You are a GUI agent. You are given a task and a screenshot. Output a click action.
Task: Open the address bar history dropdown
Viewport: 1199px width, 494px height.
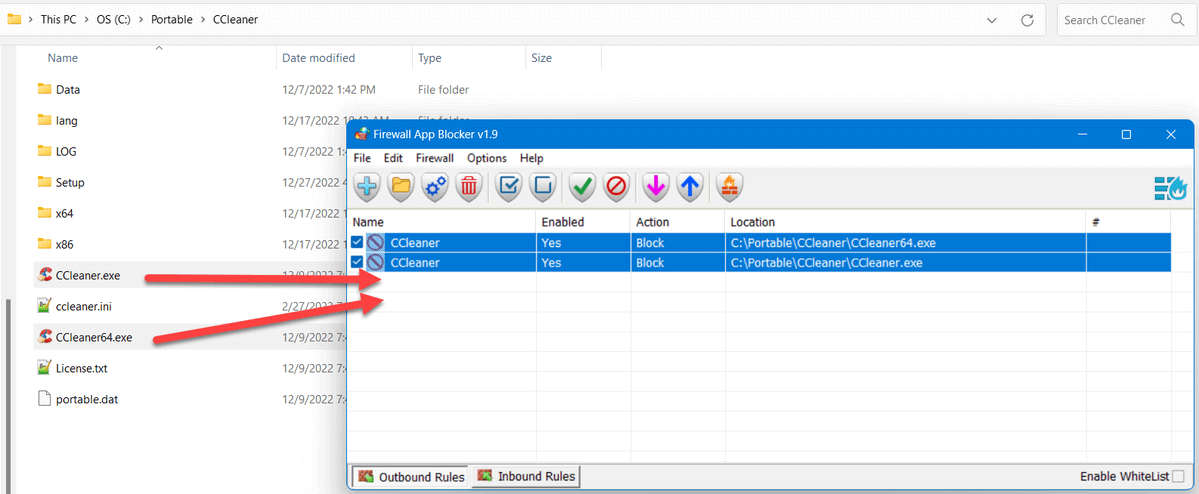coord(992,20)
